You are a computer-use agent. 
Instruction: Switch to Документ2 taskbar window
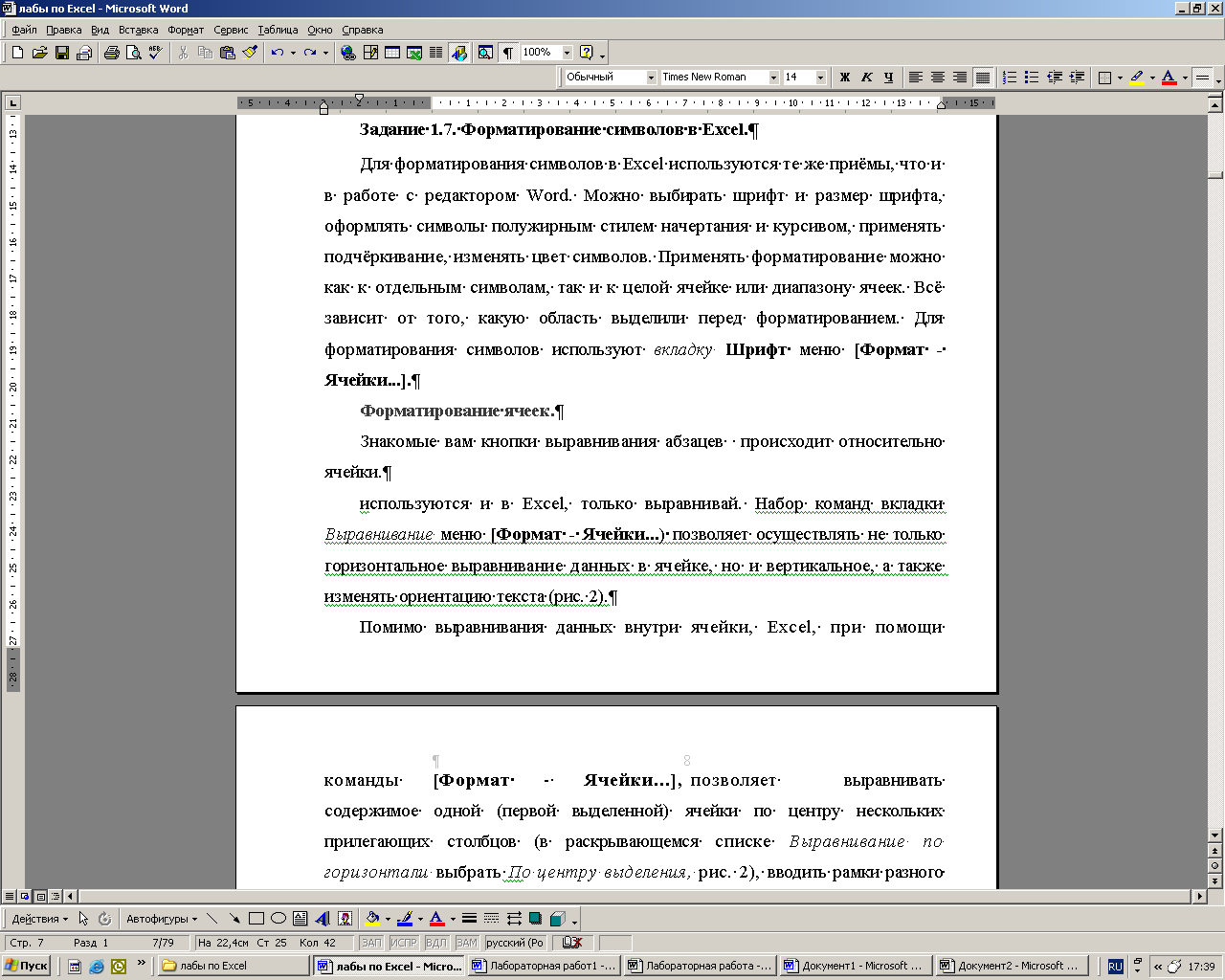[1012, 967]
